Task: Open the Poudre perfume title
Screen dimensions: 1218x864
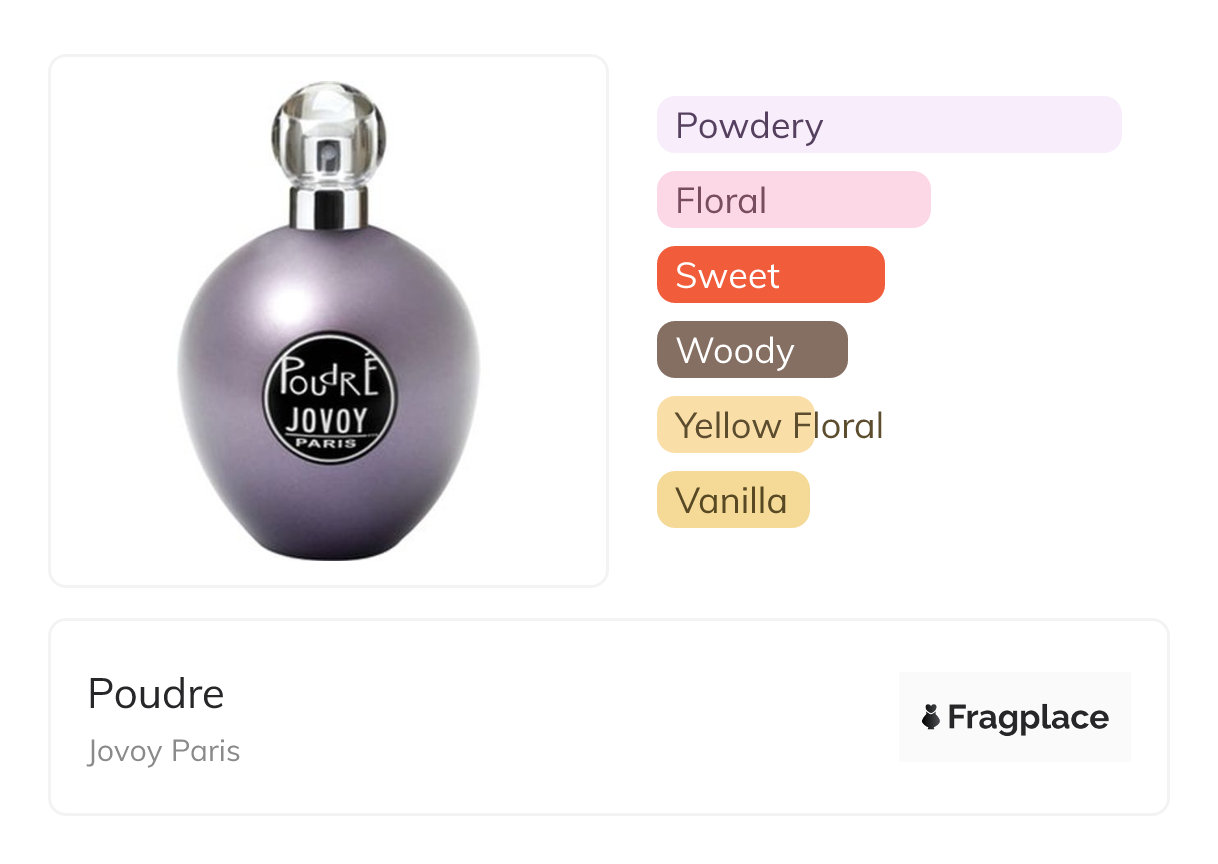Action: (x=156, y=693)
